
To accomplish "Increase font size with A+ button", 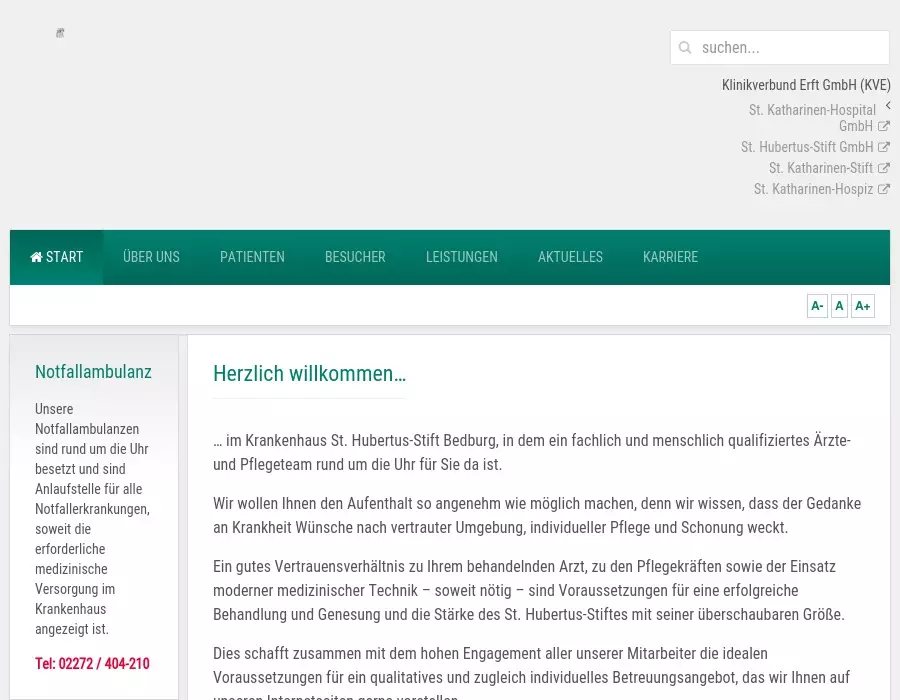I will click(x=862, y=306).
